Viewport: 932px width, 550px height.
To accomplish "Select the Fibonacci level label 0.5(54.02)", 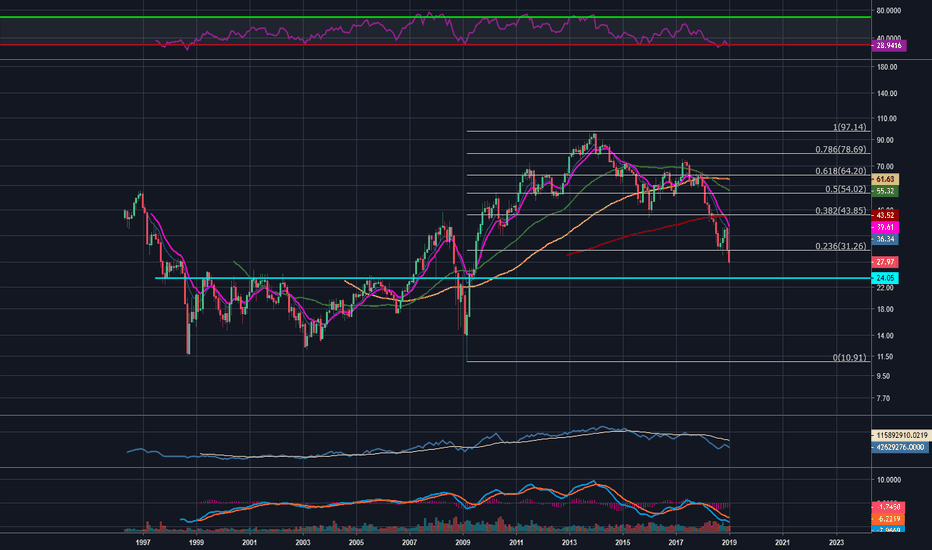I will [x=845, y=189].
